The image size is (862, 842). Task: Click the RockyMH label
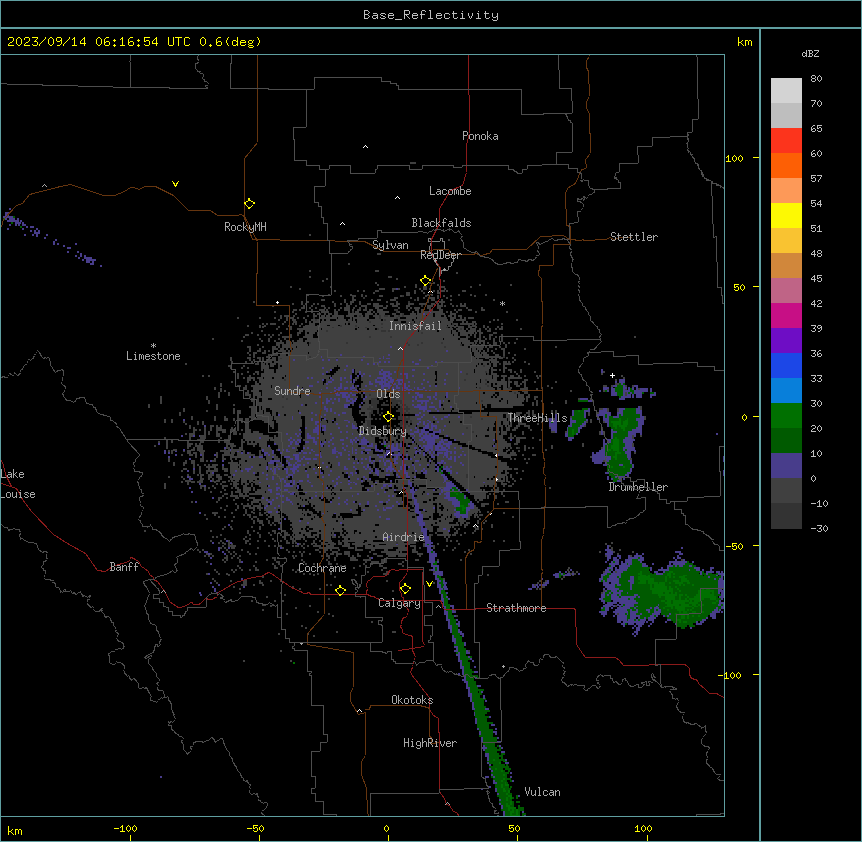click(x=245, y=227)
